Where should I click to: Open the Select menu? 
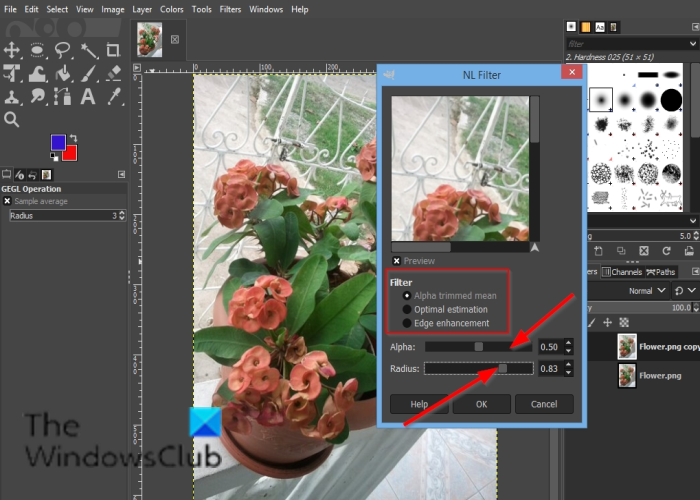point(57,9)
